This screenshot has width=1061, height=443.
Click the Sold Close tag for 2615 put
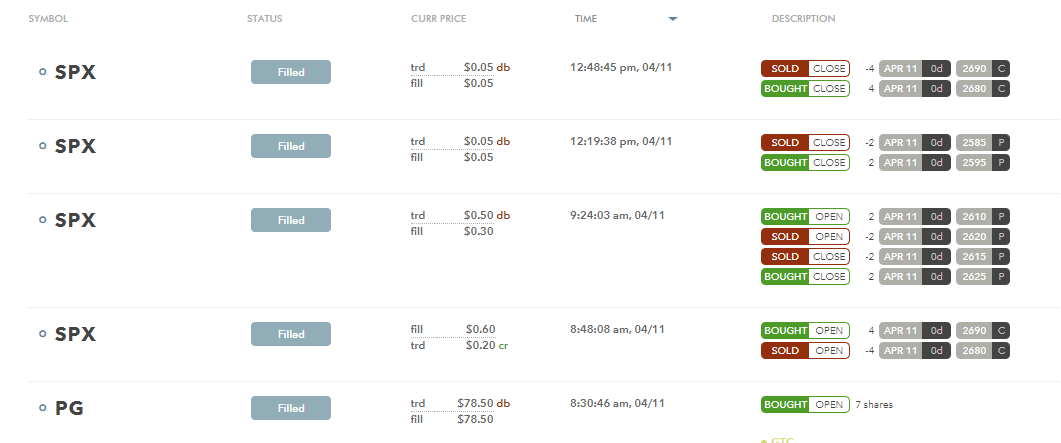coord(805,256)
